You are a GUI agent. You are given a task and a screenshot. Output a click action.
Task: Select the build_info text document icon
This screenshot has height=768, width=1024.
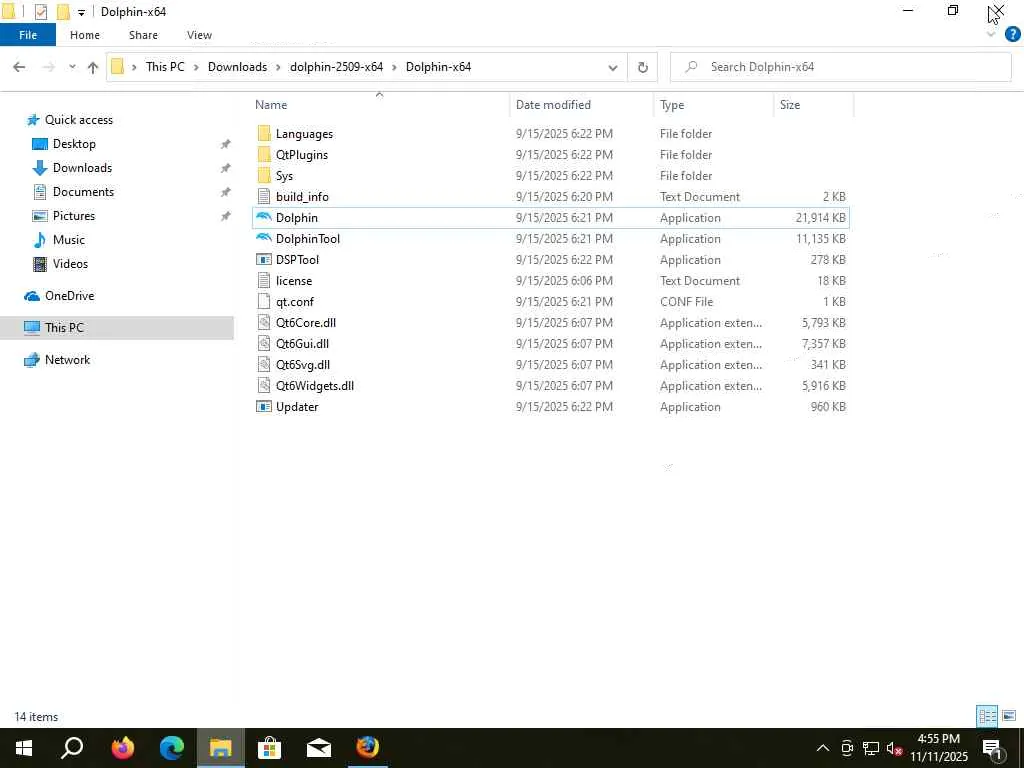264,196
